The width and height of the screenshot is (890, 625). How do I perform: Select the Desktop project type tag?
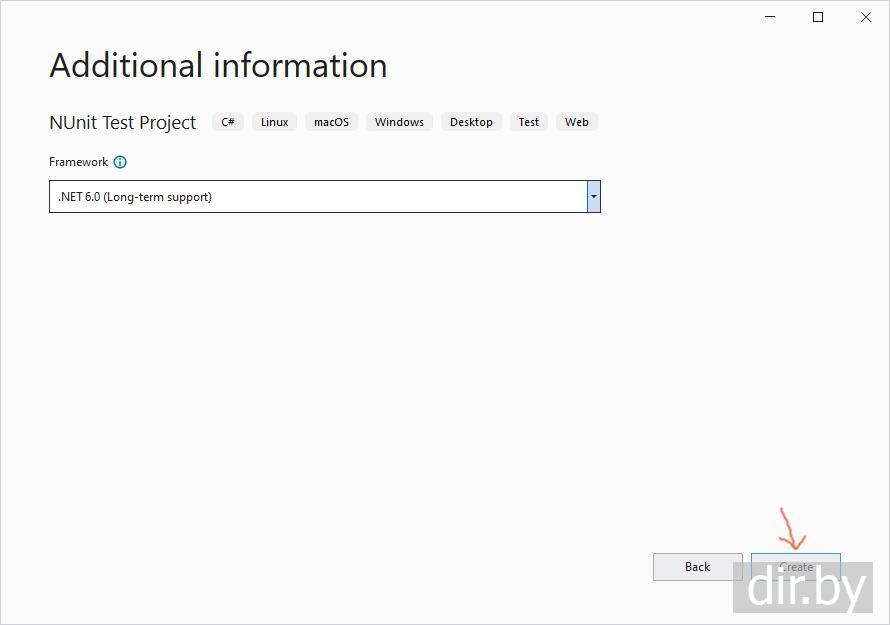(471, 122)
